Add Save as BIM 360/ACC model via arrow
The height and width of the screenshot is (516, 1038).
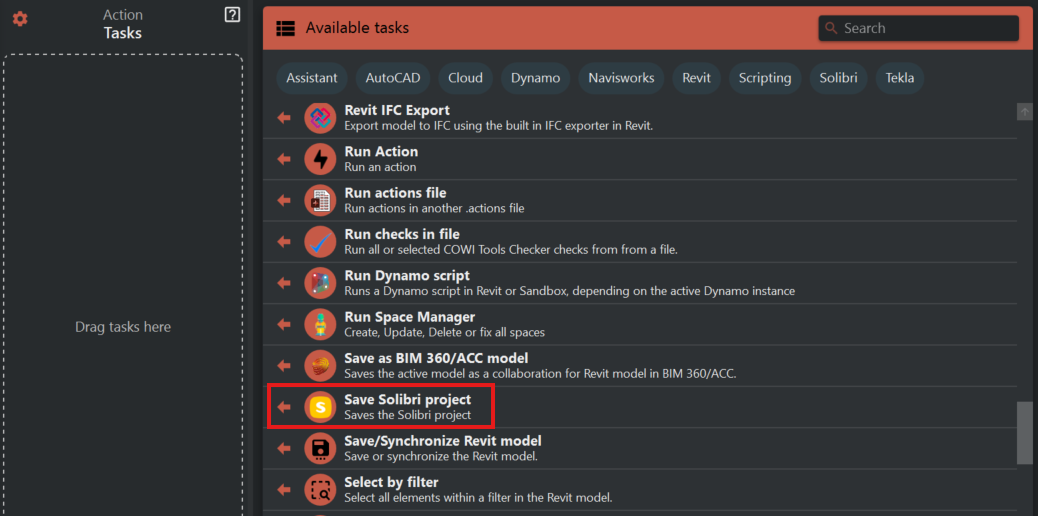pyautogui.click(x=284, y=366)
